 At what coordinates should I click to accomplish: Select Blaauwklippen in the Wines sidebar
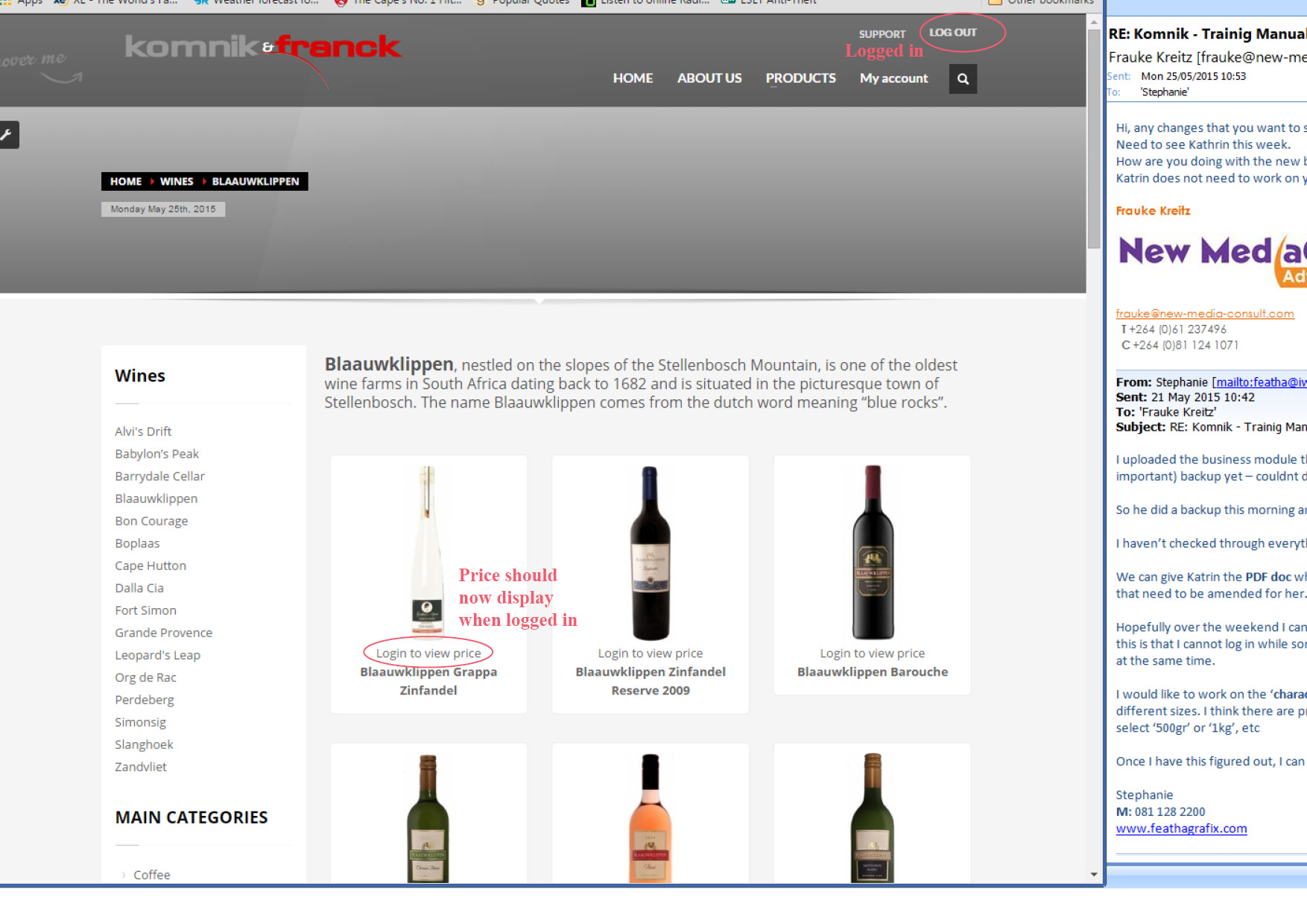click(x=156, y=499)
